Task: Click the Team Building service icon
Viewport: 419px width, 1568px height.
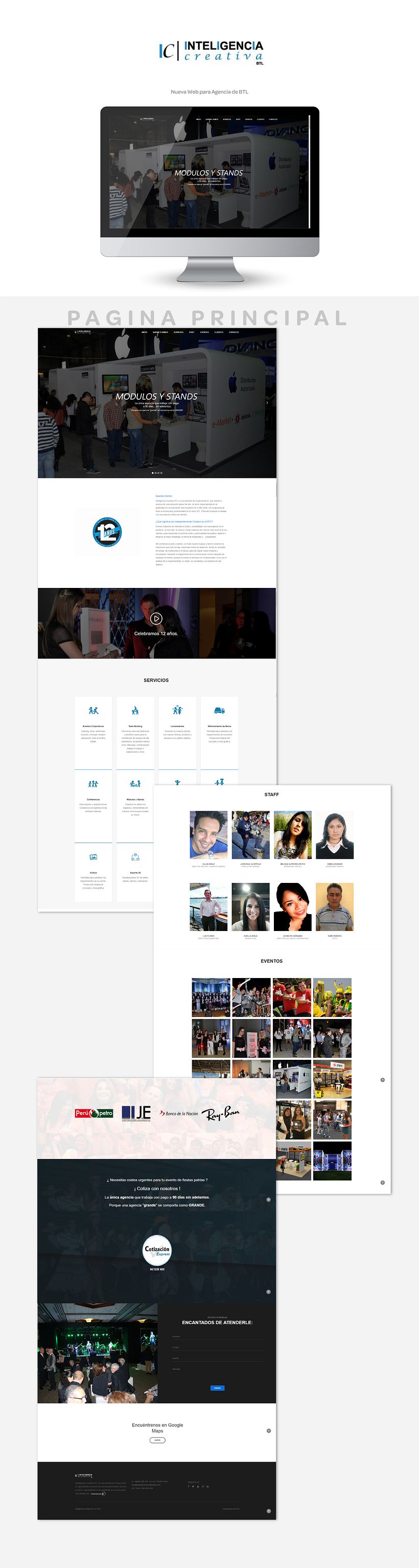Action: pyautogui.click(x=135, y=710)
